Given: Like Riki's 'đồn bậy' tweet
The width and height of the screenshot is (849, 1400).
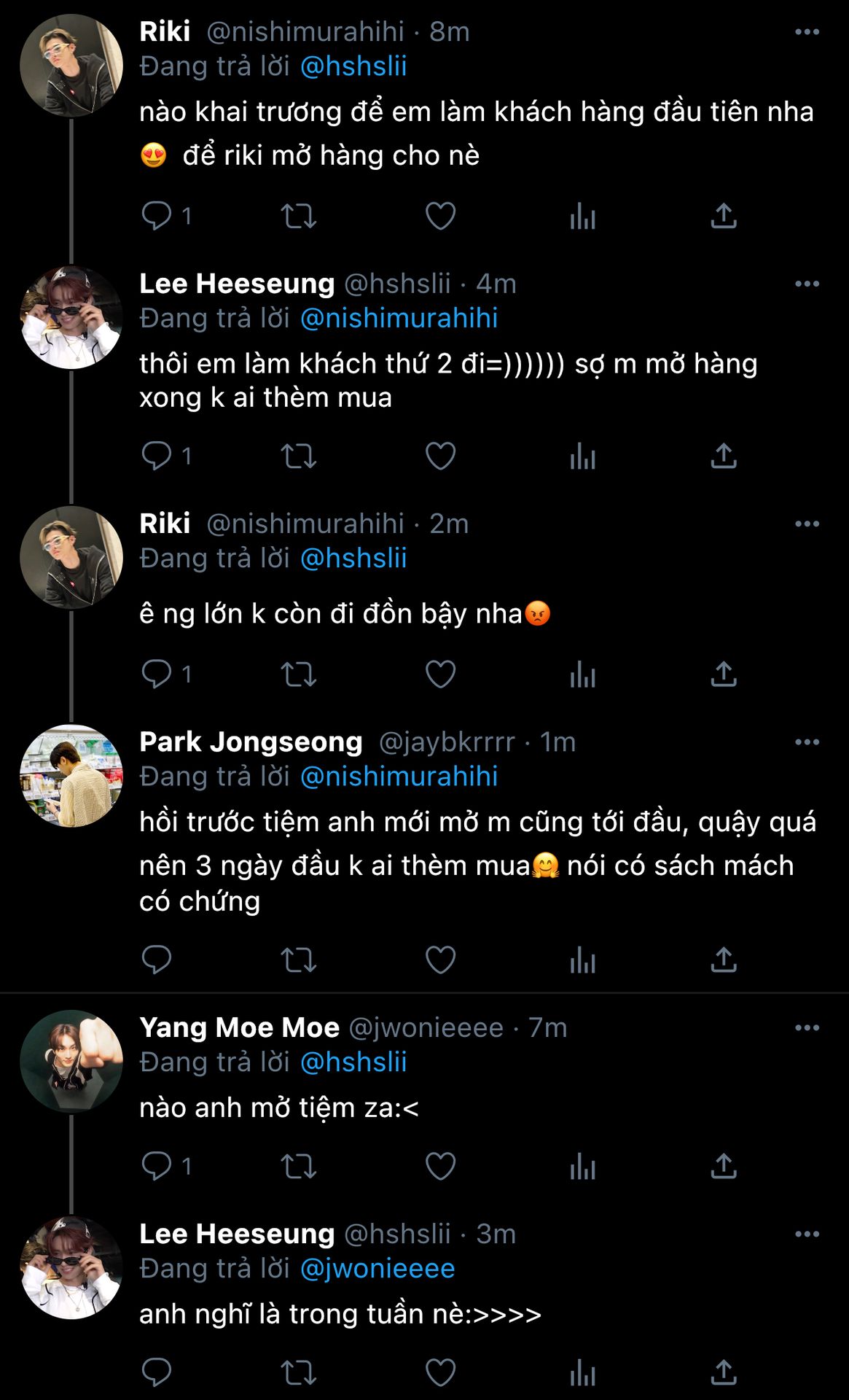Looking at the screenshot, I should click(x=440, y=674).
